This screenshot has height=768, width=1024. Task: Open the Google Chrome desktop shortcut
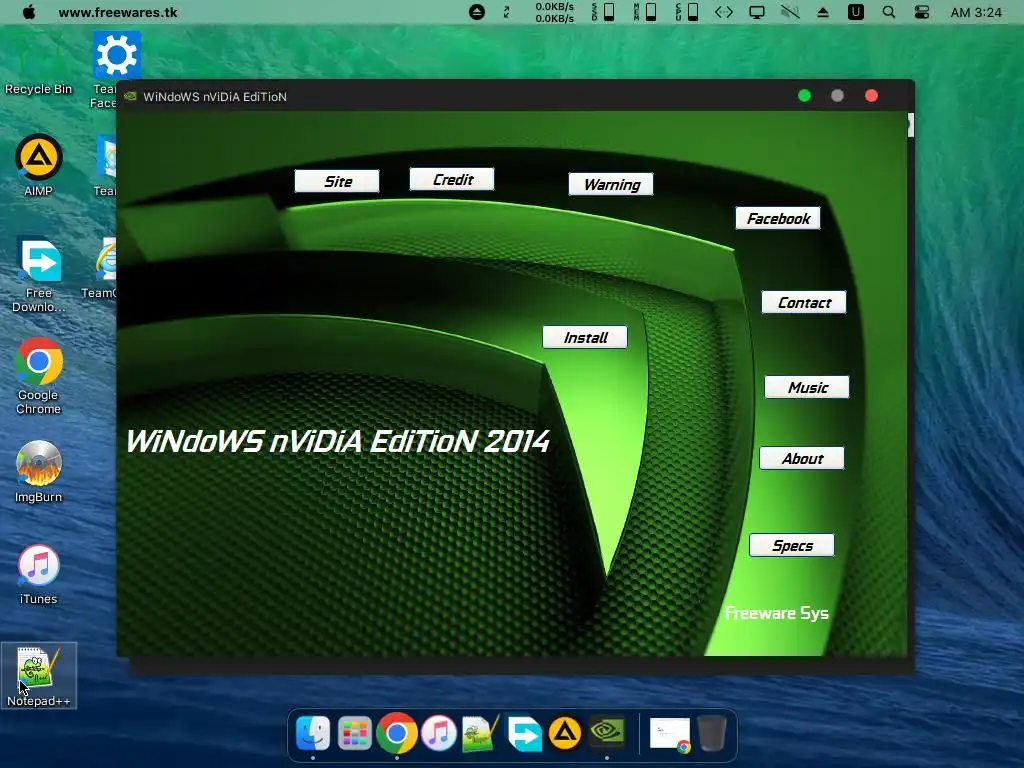point(39,376)
